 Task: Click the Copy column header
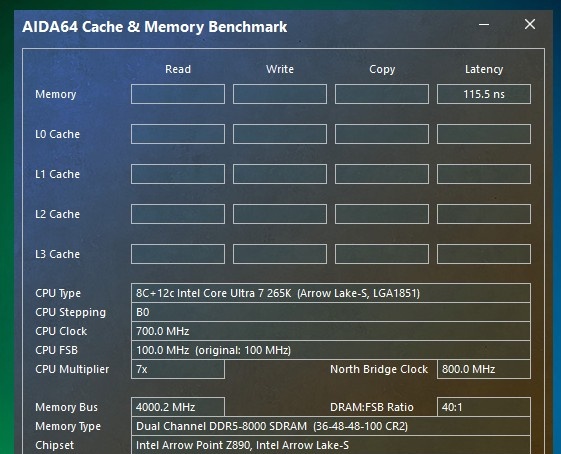pyautogui.click(x=382, y=69)
